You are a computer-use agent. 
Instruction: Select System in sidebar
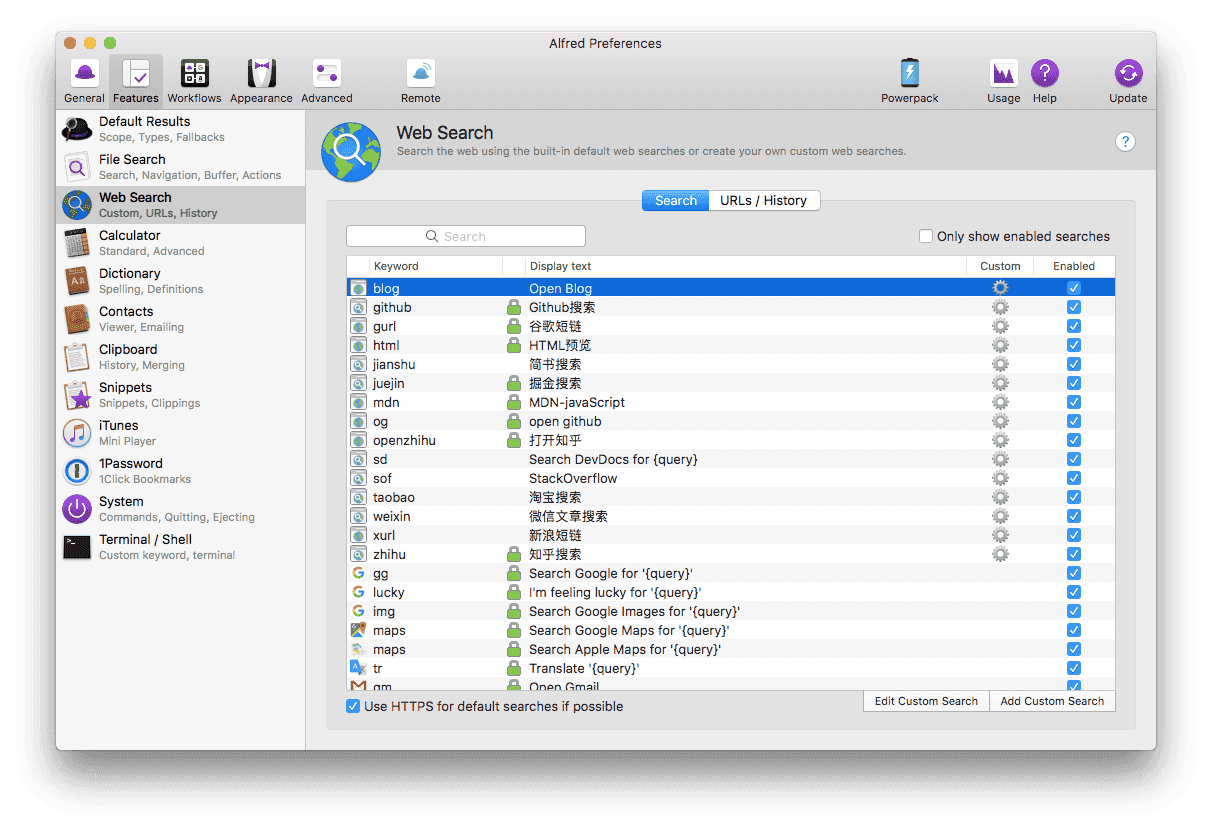181,509
